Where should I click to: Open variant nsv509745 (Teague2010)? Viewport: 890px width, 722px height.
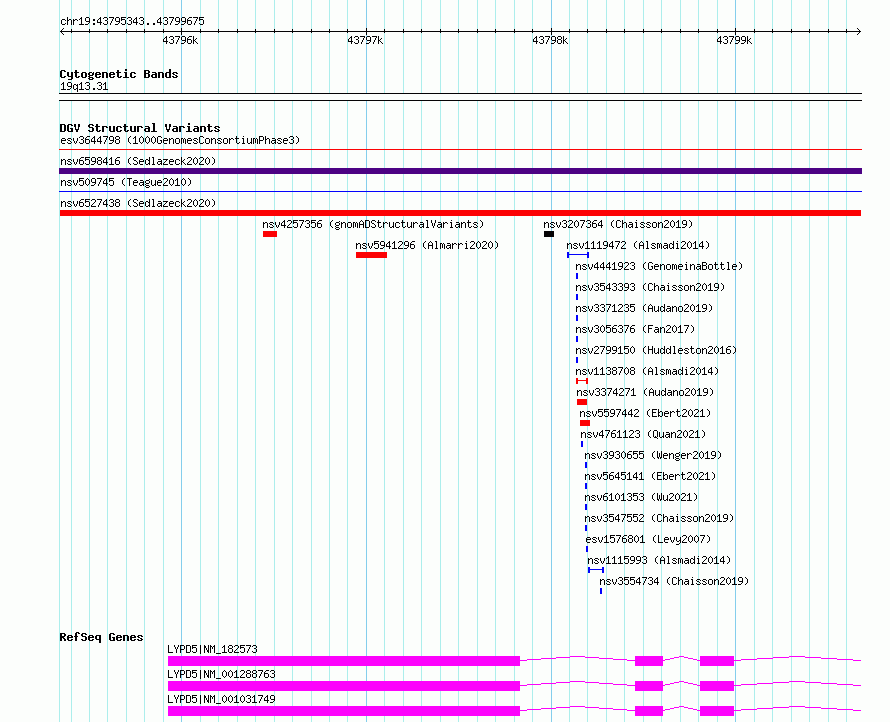pyautogui.click(x=126, y=182)
